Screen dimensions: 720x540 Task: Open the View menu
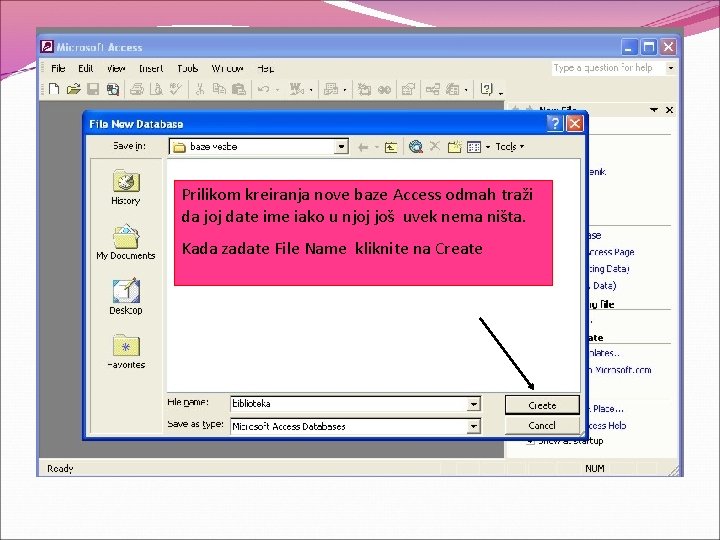click(116, 68)
